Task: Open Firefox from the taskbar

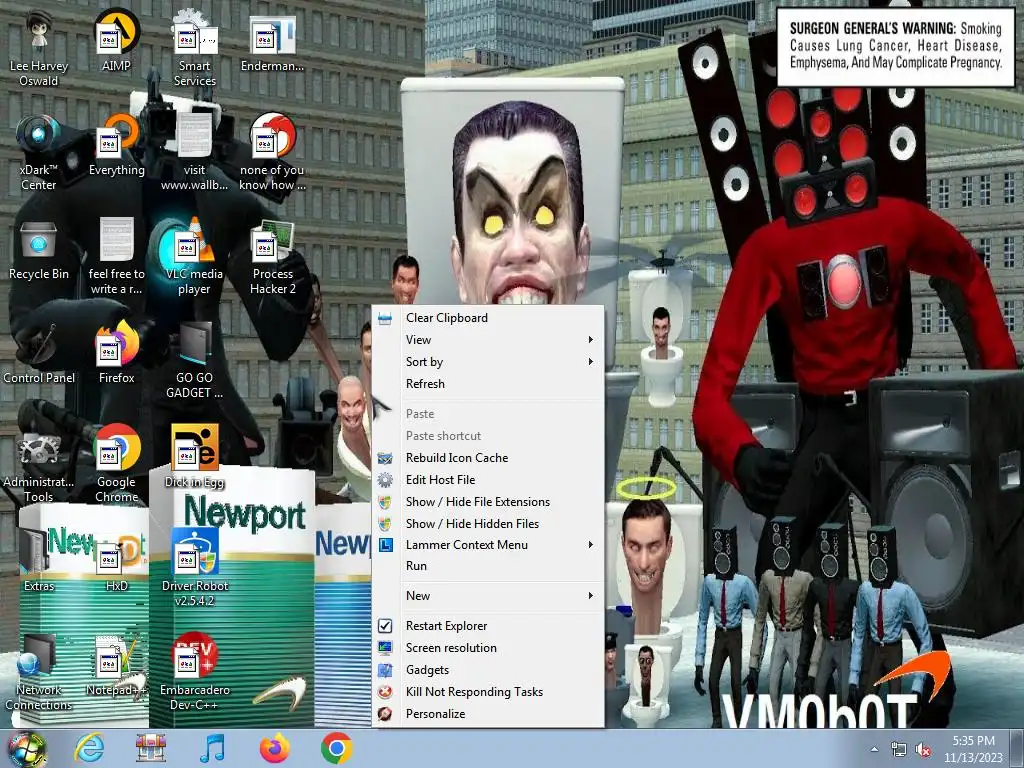Action: tap(274, 748)
